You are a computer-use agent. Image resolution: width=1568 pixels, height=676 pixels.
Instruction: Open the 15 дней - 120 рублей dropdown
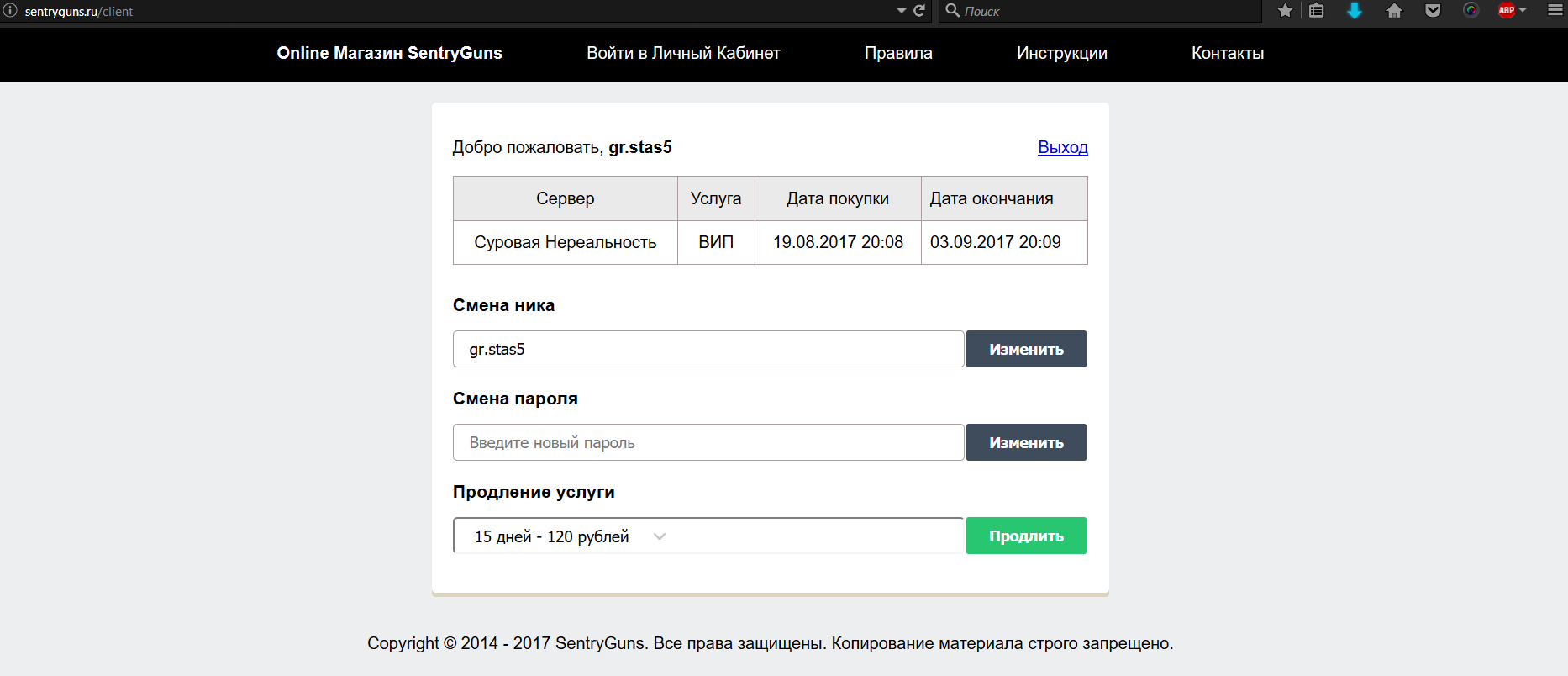pos(708,536)
